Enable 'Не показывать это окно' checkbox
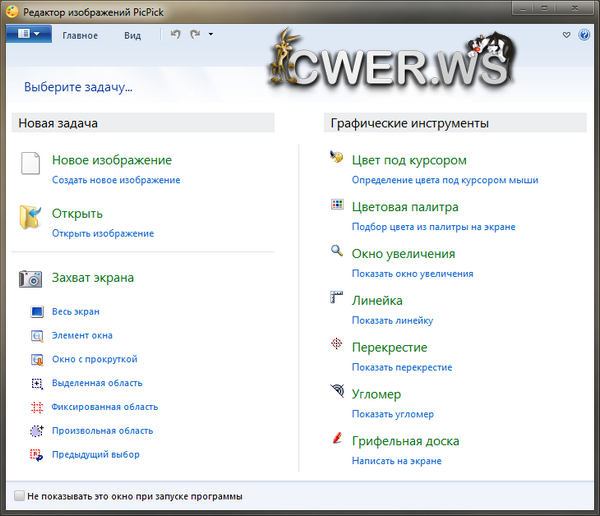 coord(19,496)
